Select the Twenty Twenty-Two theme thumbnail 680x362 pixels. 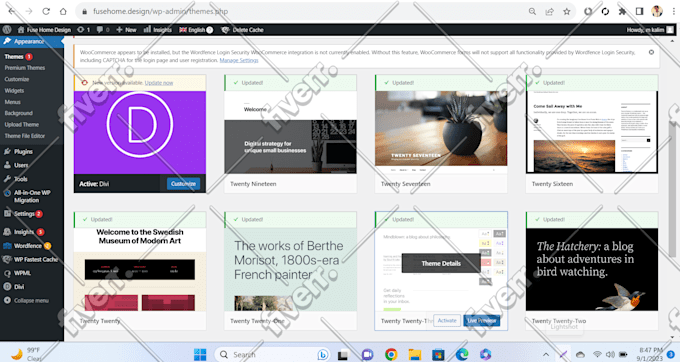coord(592,269)
